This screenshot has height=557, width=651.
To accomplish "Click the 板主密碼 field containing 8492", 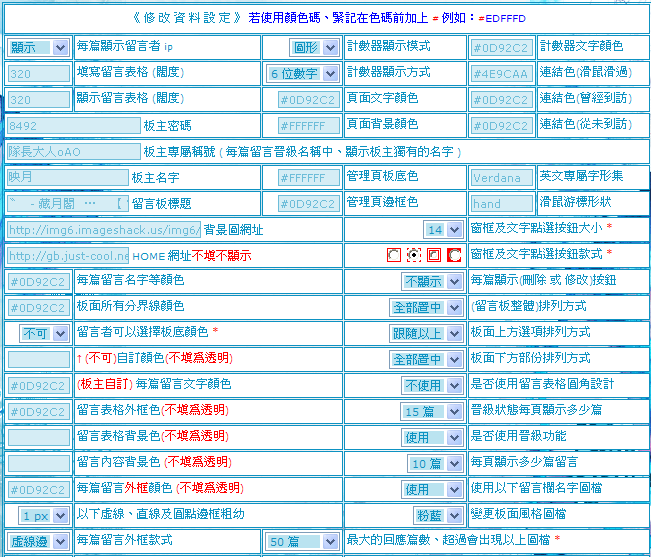I will coord(73,125).
